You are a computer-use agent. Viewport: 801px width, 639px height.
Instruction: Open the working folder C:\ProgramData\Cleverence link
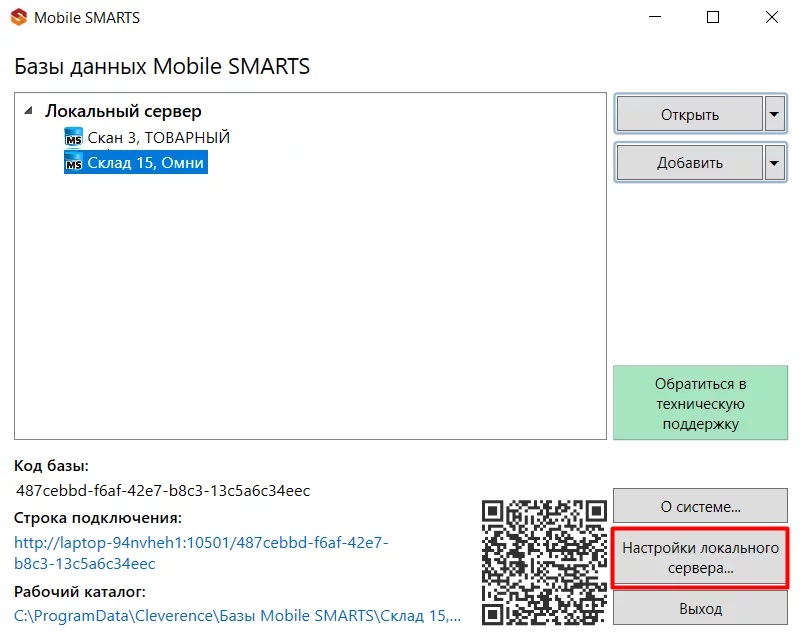tap(238, 616)
